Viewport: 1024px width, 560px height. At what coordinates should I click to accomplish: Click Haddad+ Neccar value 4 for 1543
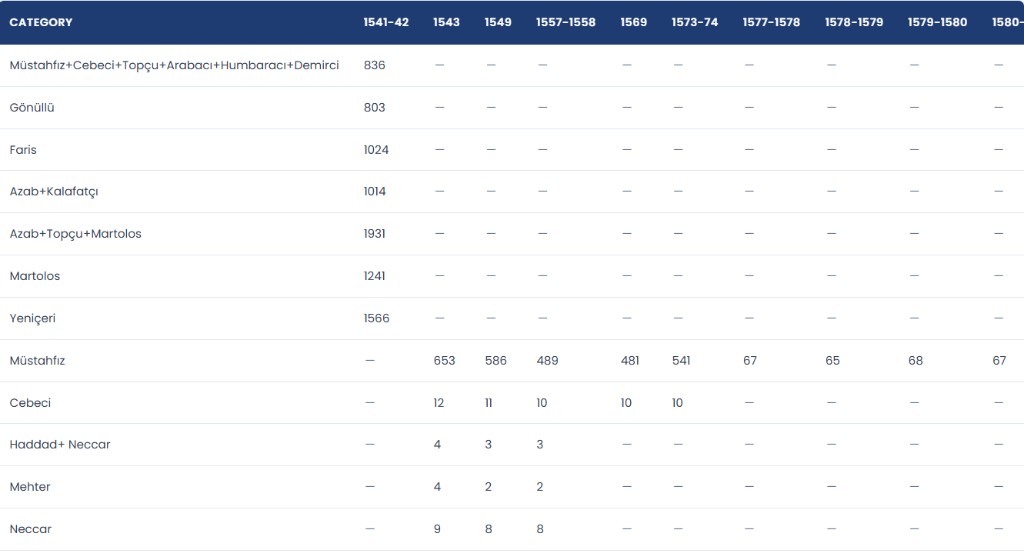tap(437, 444)
